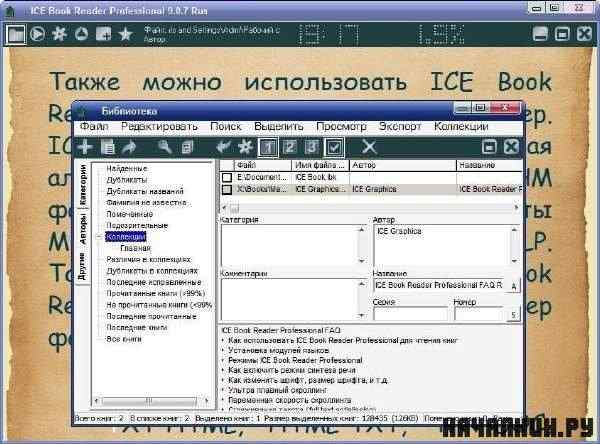Image resolution: width=600 pixels, height=444 pixels.
Task: Select Найденные in the tree
Action: (x=127, y=168)
